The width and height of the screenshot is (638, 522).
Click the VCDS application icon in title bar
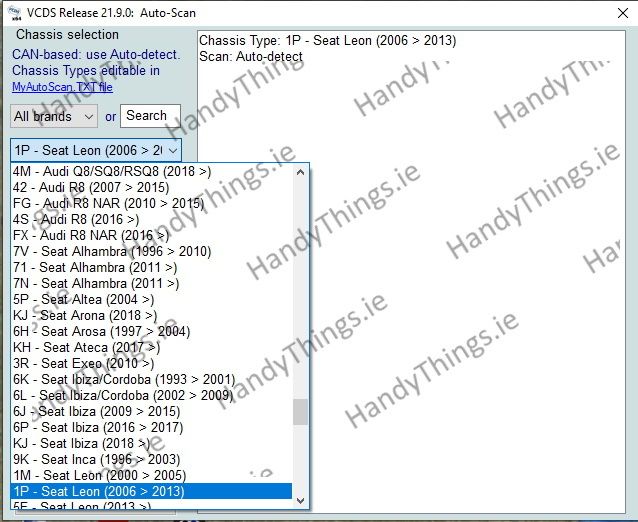pyautogui.click(x=15, y=13)
